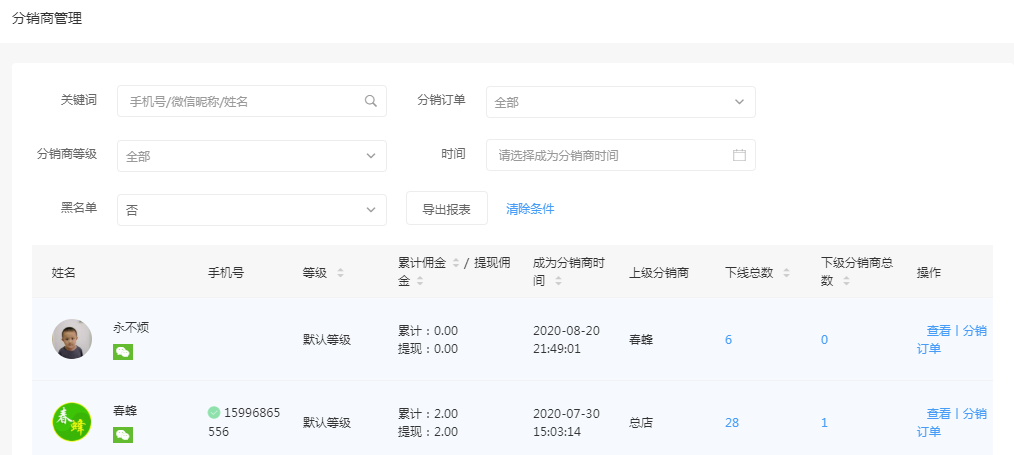Viewport: 1014px width, 455px height.
Task: Click the WeChat icon under 春蜂
Action: click(123, 435)
